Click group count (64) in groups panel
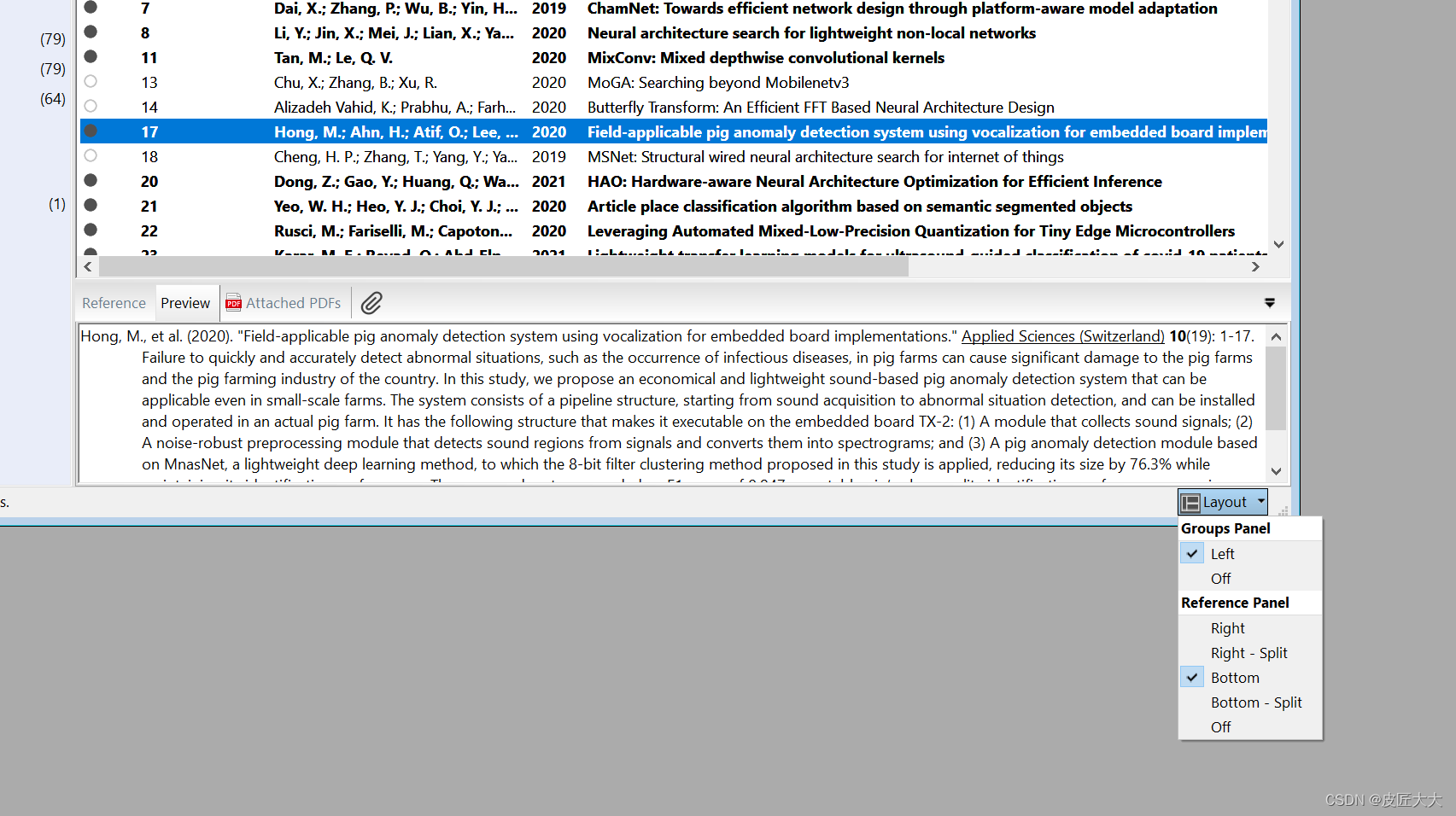Image resolution: width=1456 pixels, height=816 pixels. [x=53, y=99]
